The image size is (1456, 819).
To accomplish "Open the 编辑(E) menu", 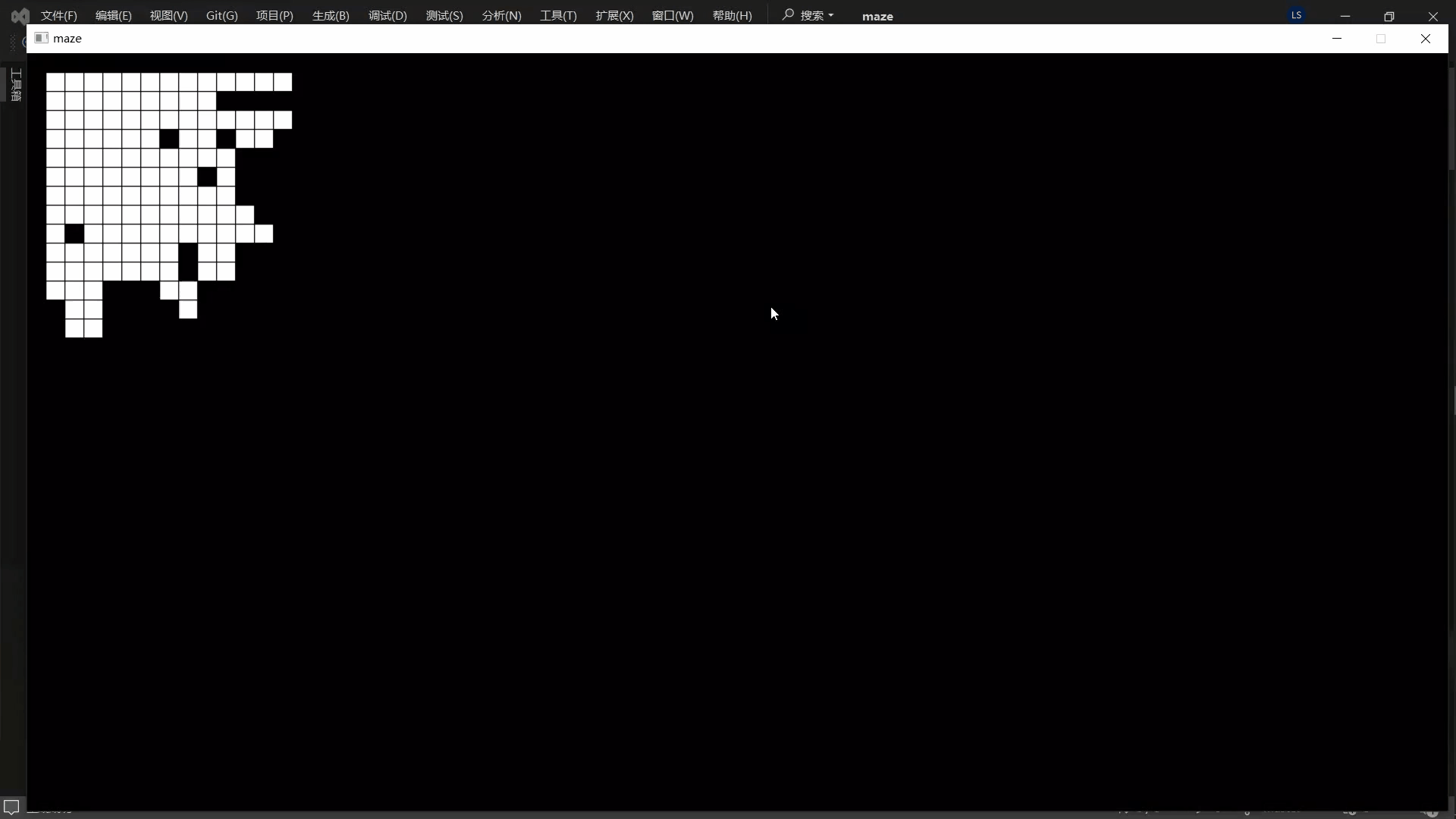I will click(x=114, y=16).
